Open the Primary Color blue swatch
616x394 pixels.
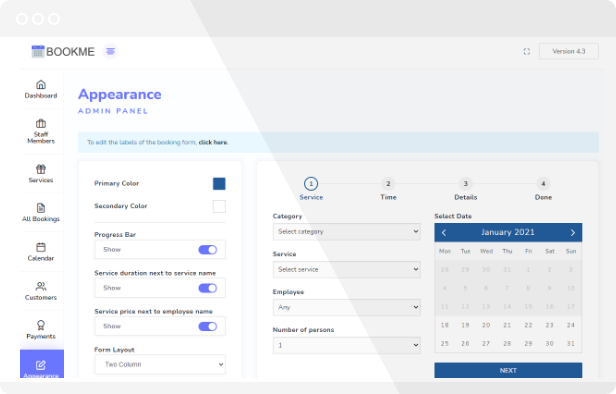pyautogui.click(x=219, y=184)
